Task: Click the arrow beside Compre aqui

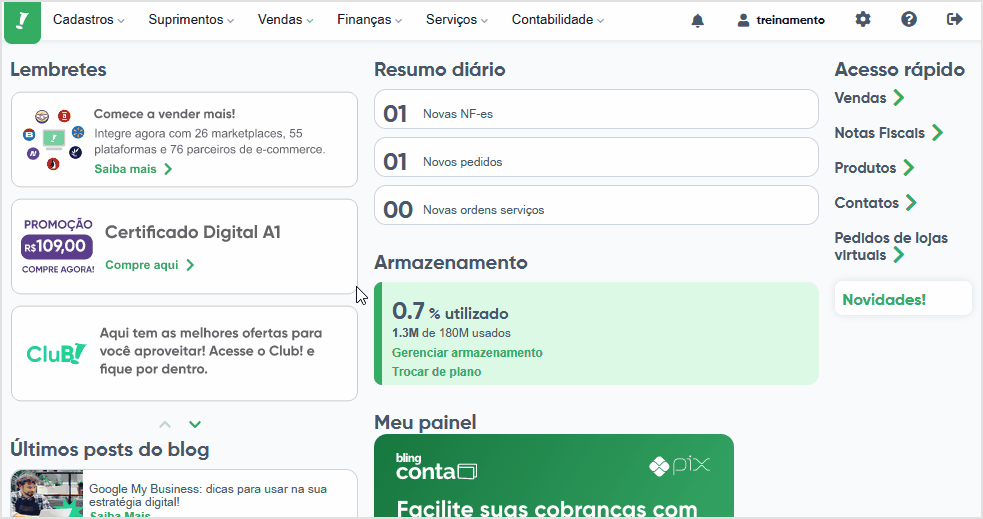Action: (190, 265)
